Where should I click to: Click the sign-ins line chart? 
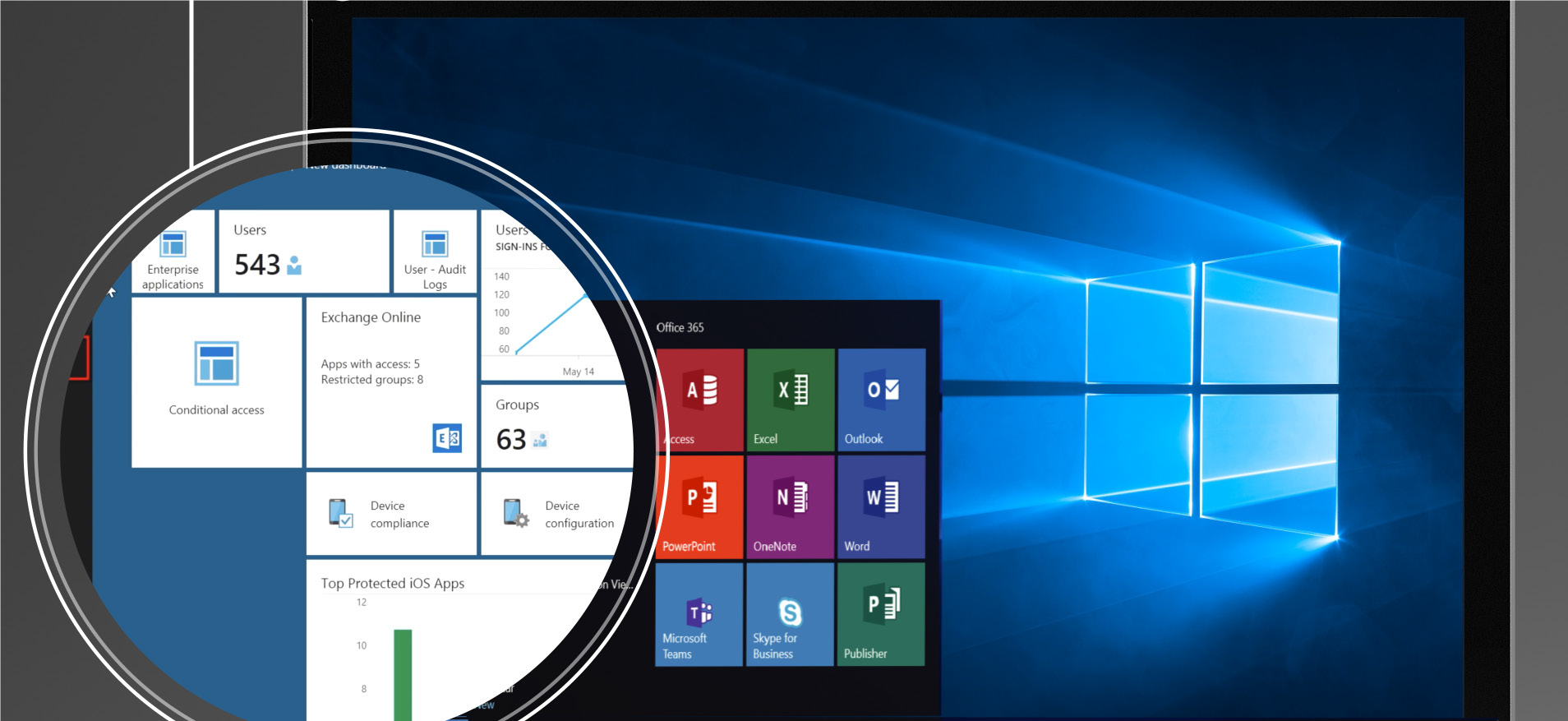551,324
